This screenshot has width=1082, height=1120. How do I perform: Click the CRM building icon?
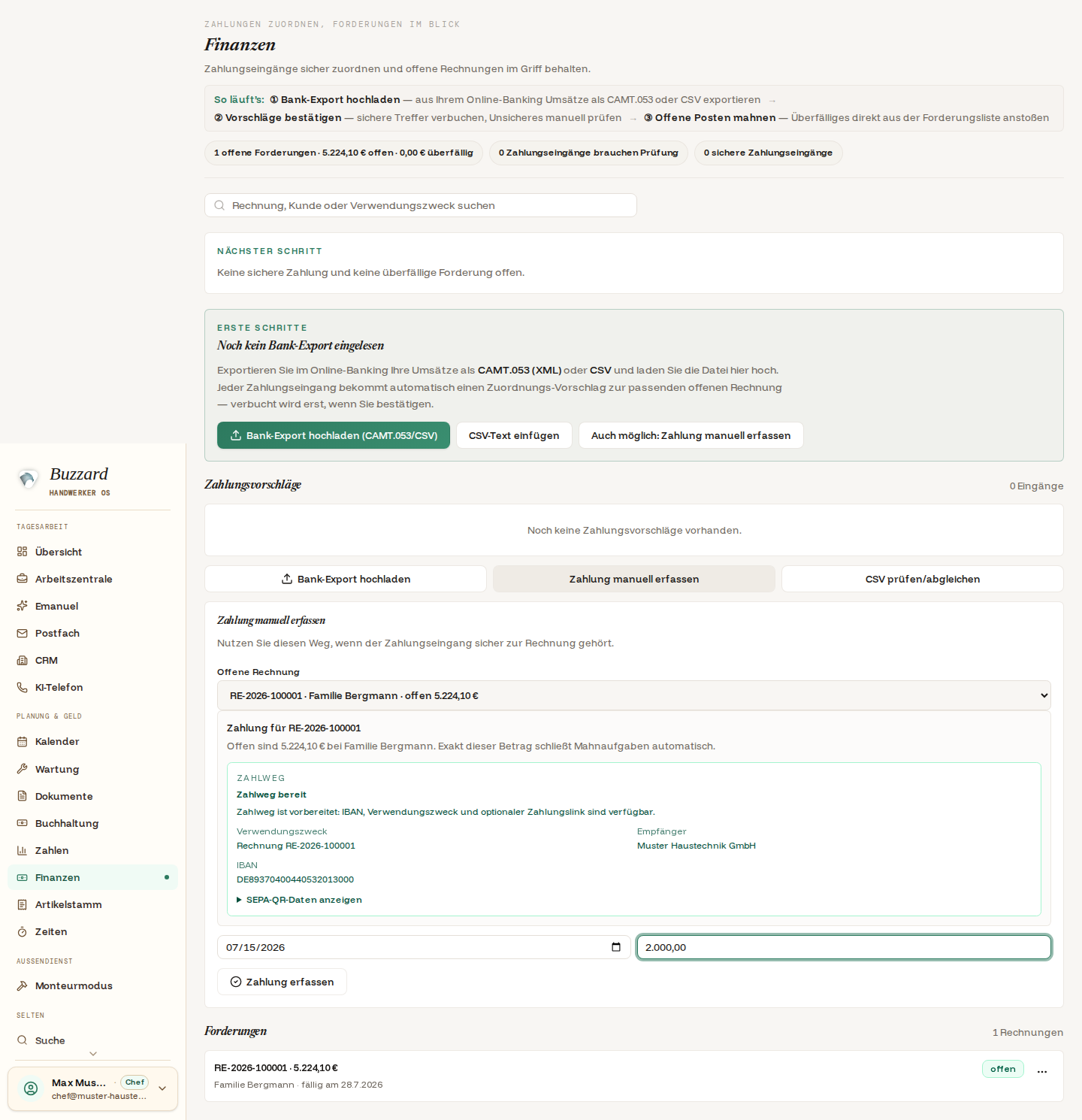[x=22, y=660]
